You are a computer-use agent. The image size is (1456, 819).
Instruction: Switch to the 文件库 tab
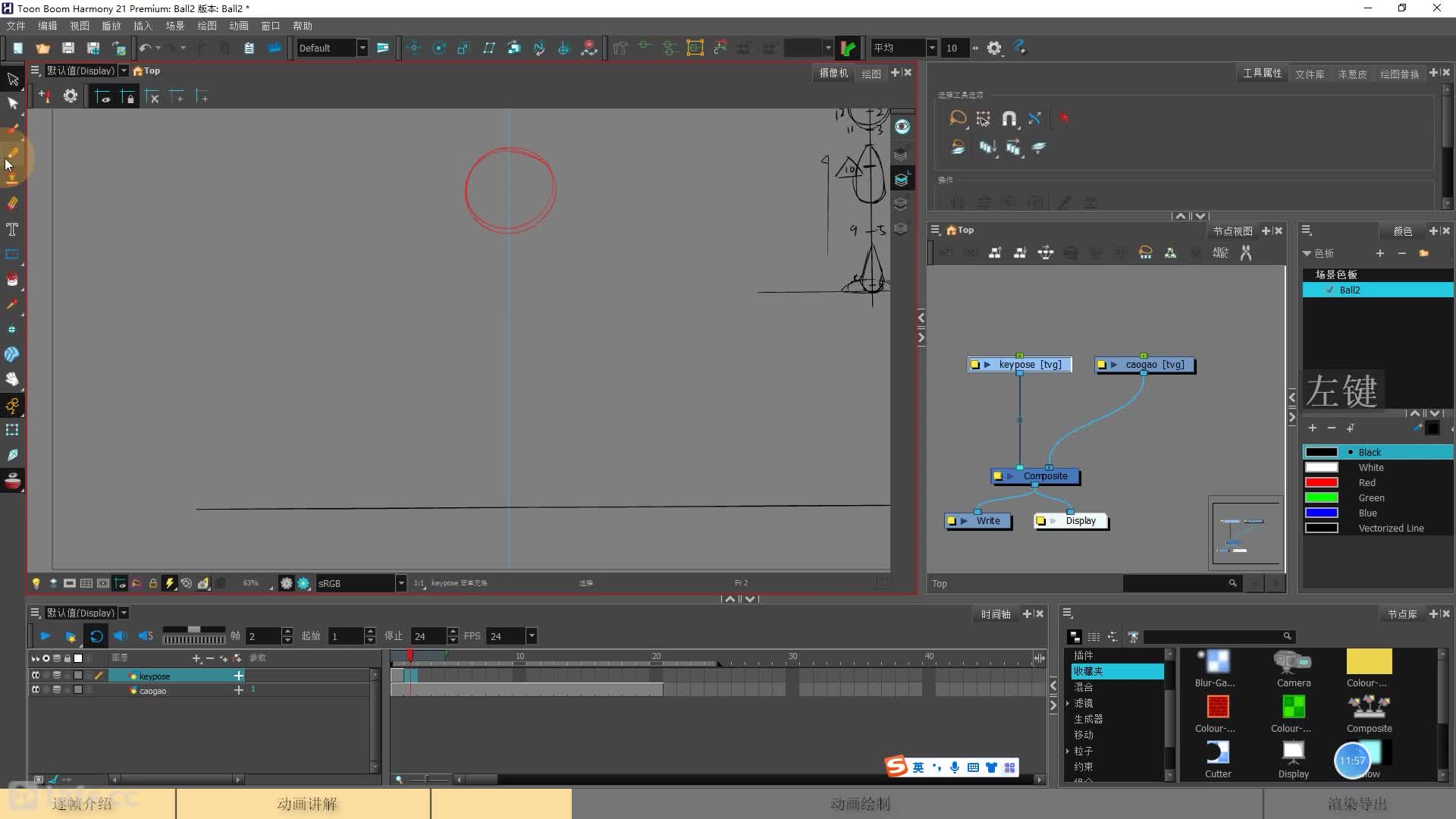1310,74
